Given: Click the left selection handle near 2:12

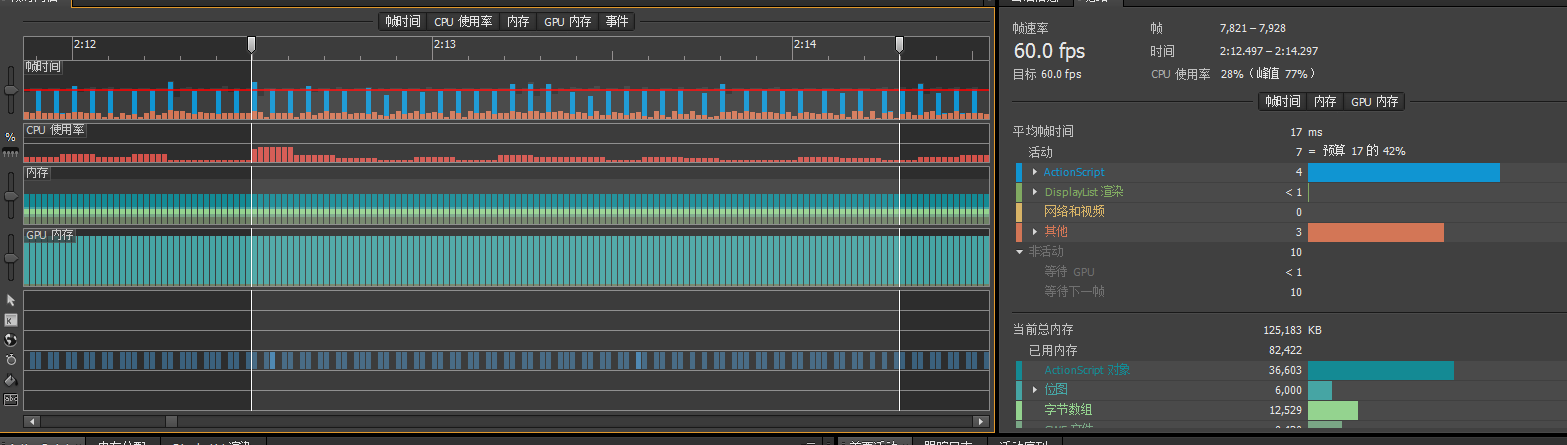Looking at the screenshot, I should pyautogui.click(x=251, y=44).
